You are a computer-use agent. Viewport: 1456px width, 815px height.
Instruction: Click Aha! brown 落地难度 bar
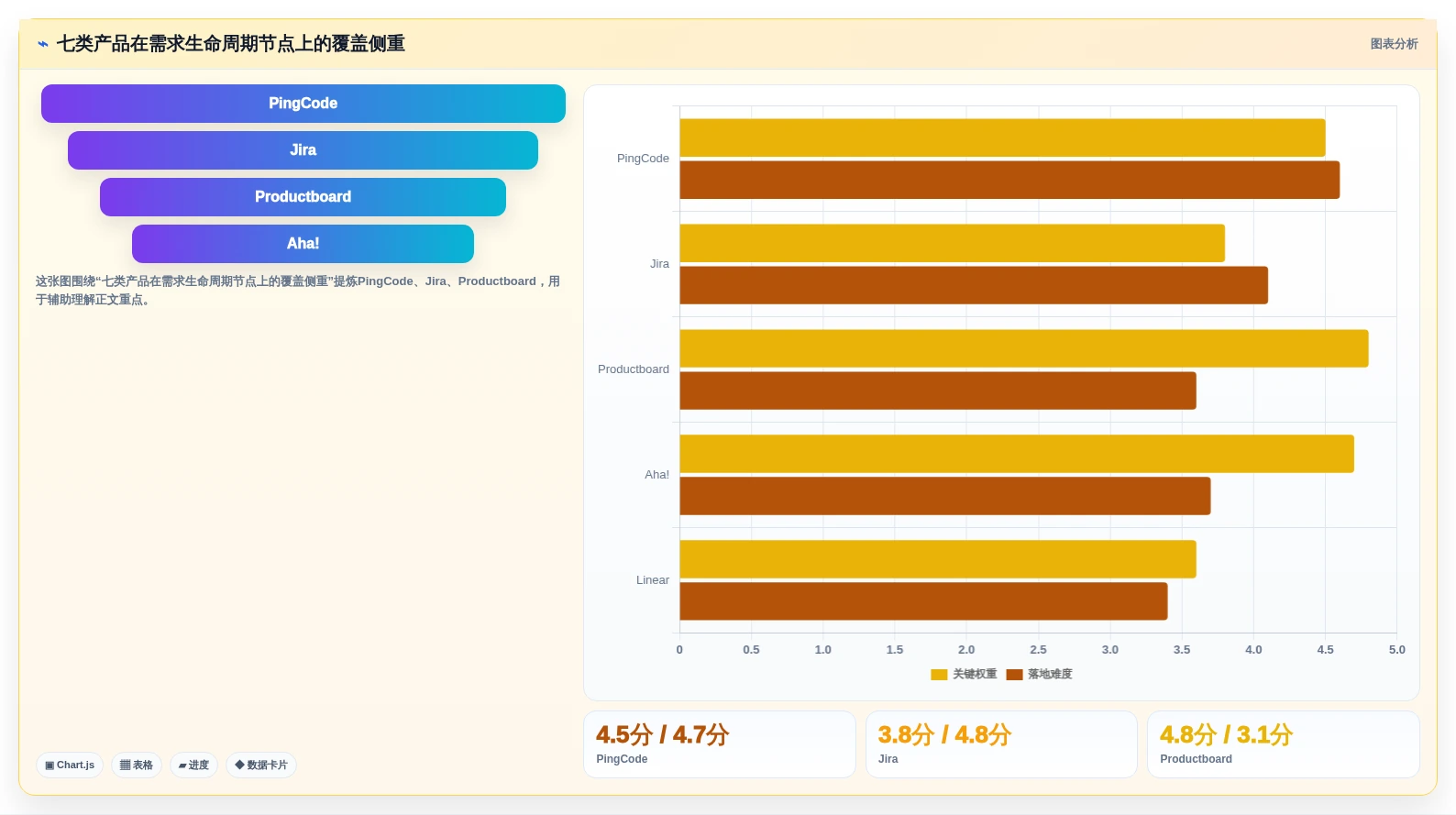(945, 496)
